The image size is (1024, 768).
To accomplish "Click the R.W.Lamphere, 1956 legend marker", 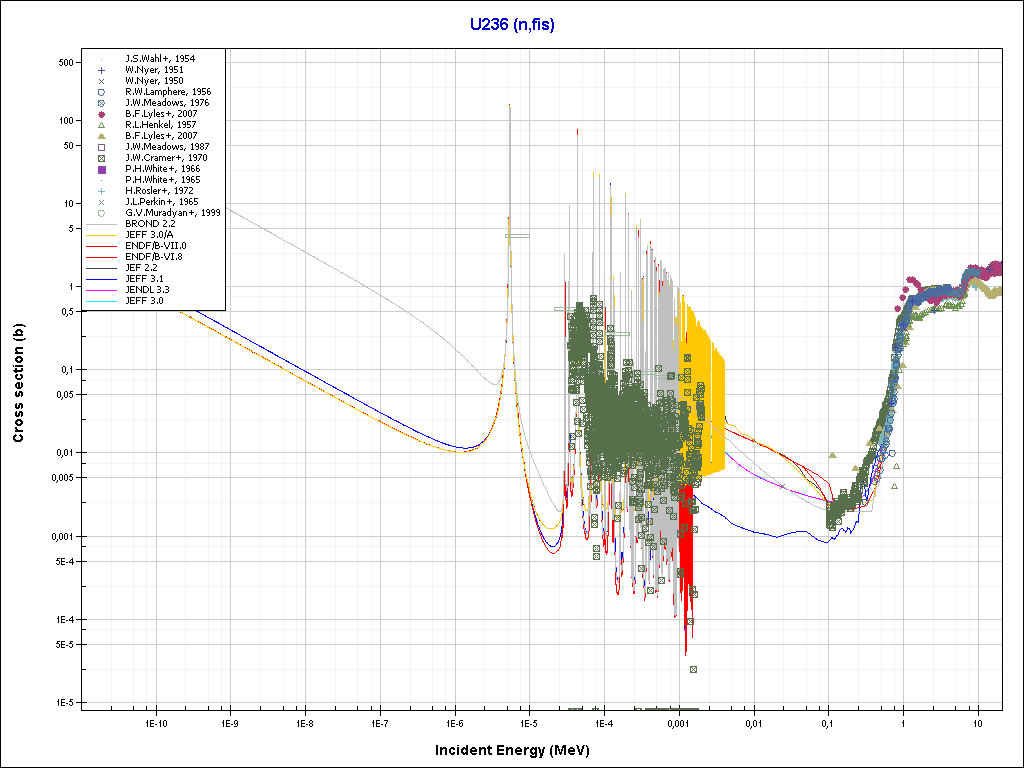I will pyautogui.click(x=101, y=92).
